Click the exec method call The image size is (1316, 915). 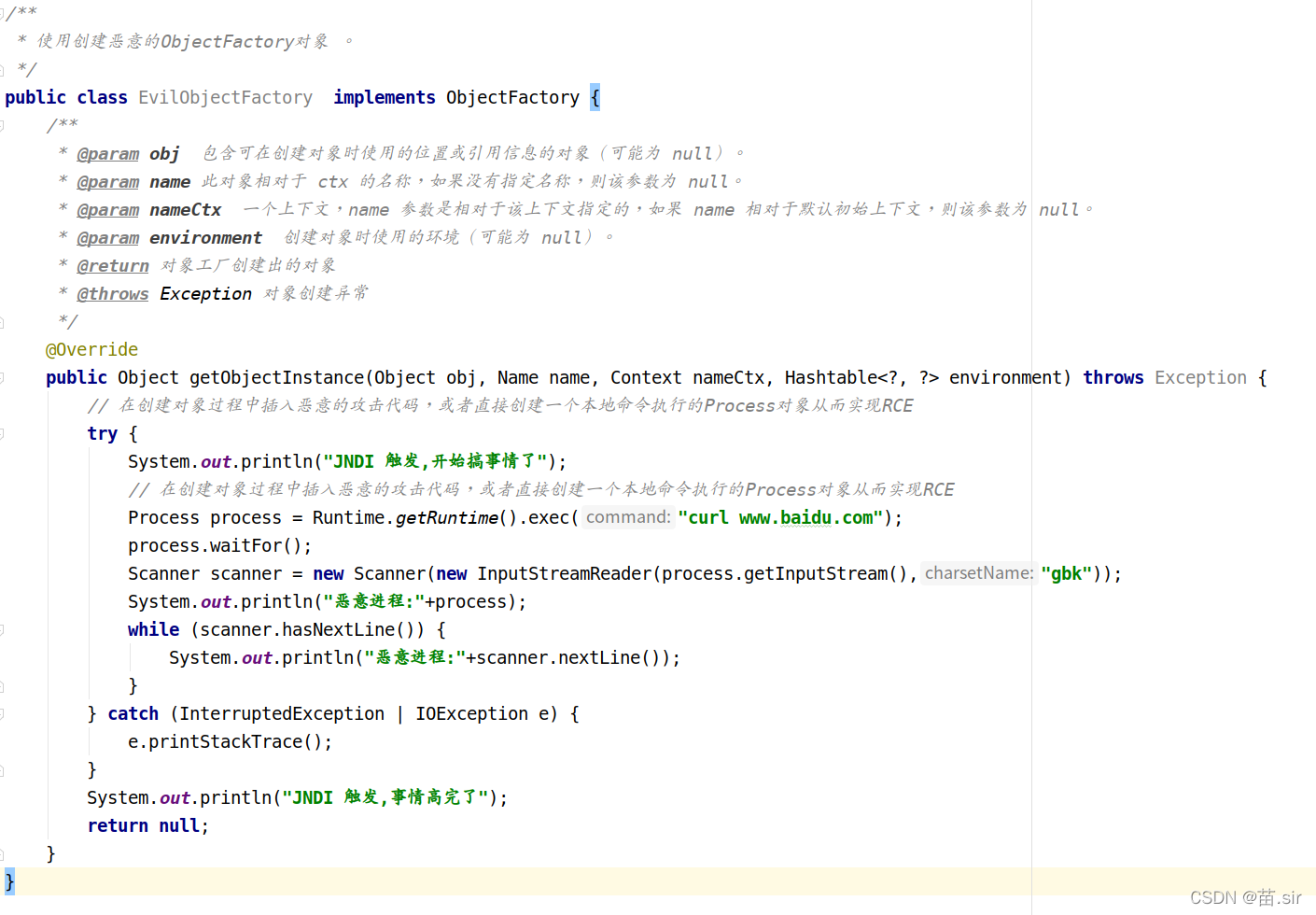pyautogui.click(x=548, y=517)
